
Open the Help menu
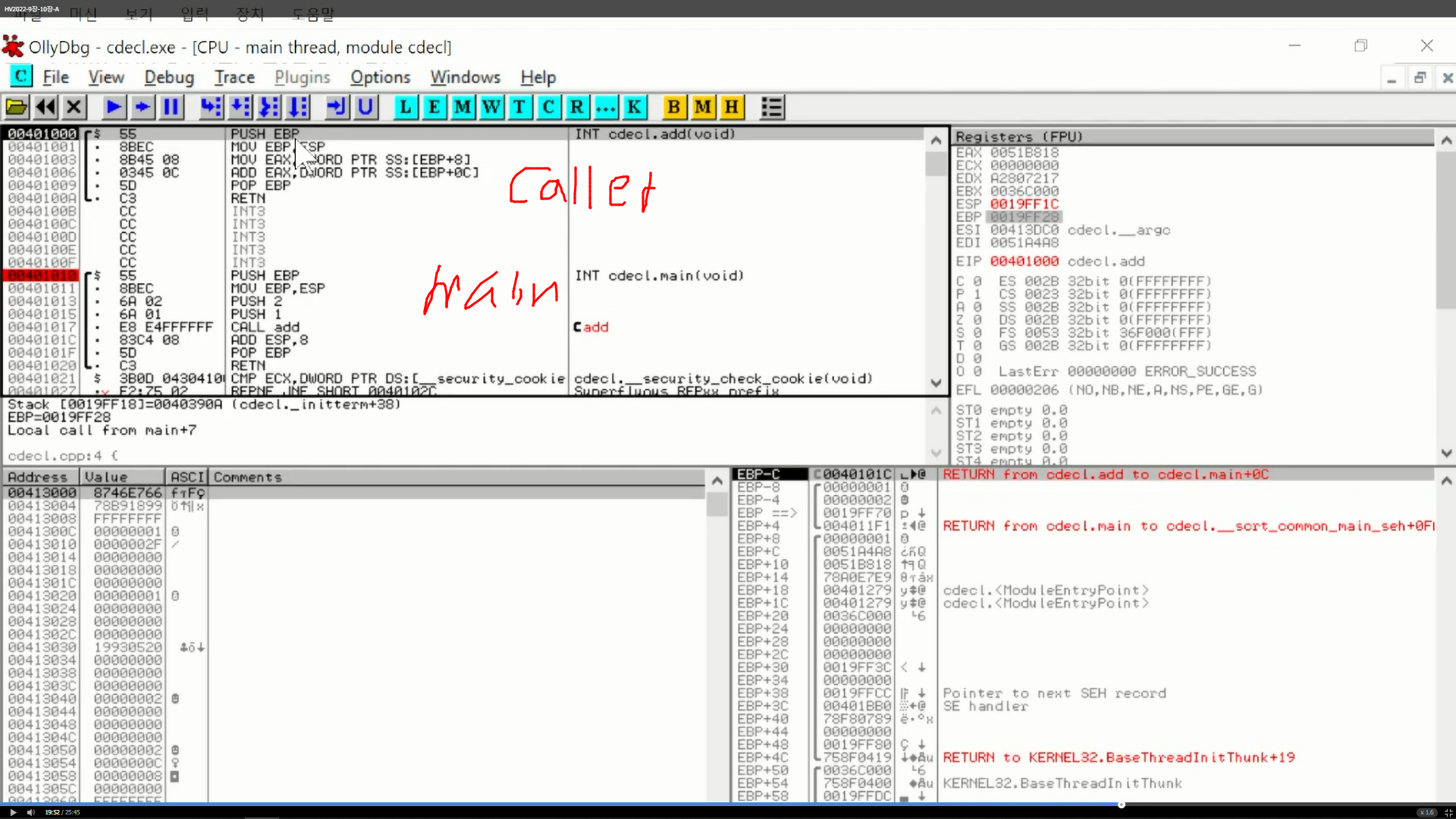pos(538,77)
